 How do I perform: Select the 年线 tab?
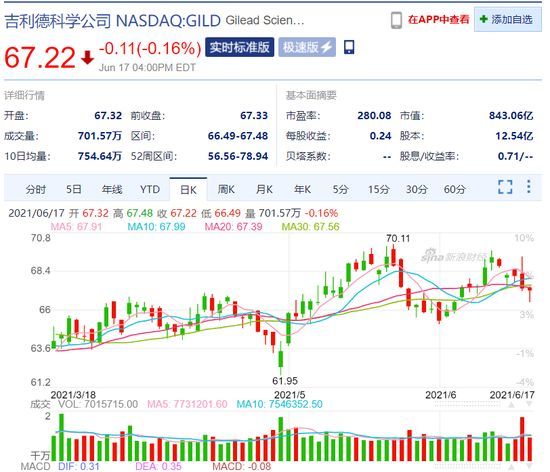tap(112, 190)
